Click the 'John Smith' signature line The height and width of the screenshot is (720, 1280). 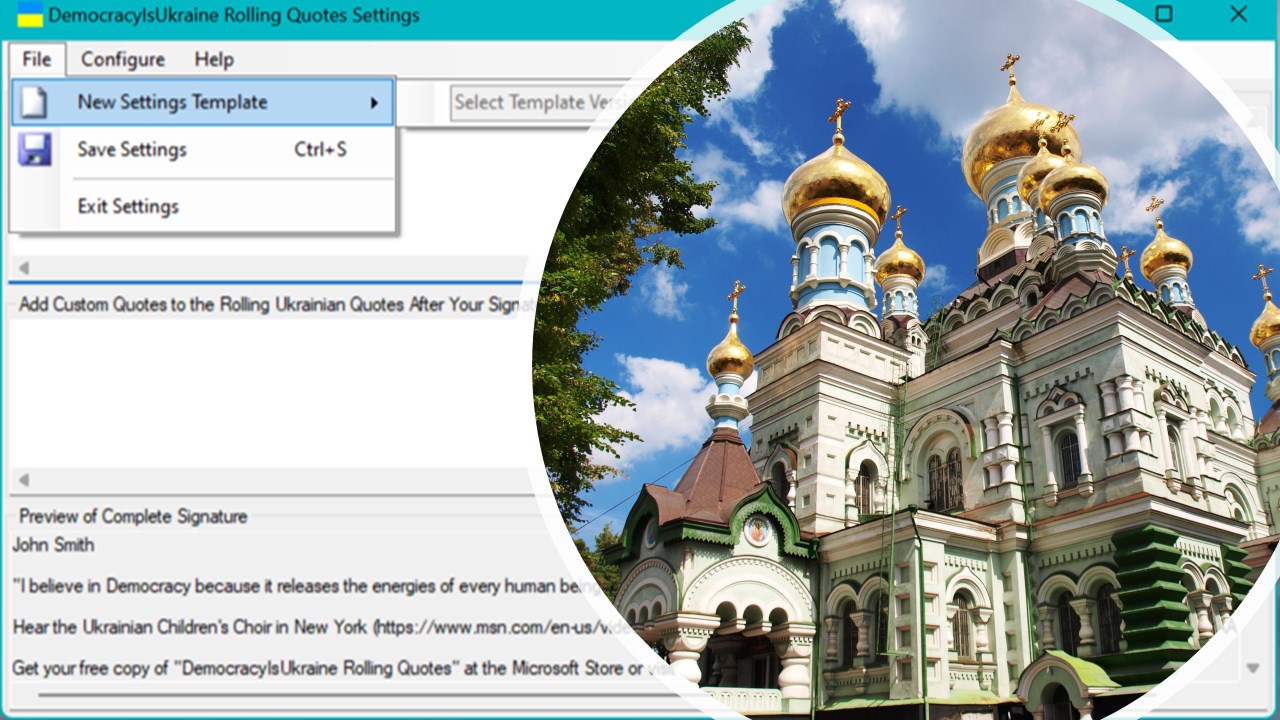click(53, 545)
